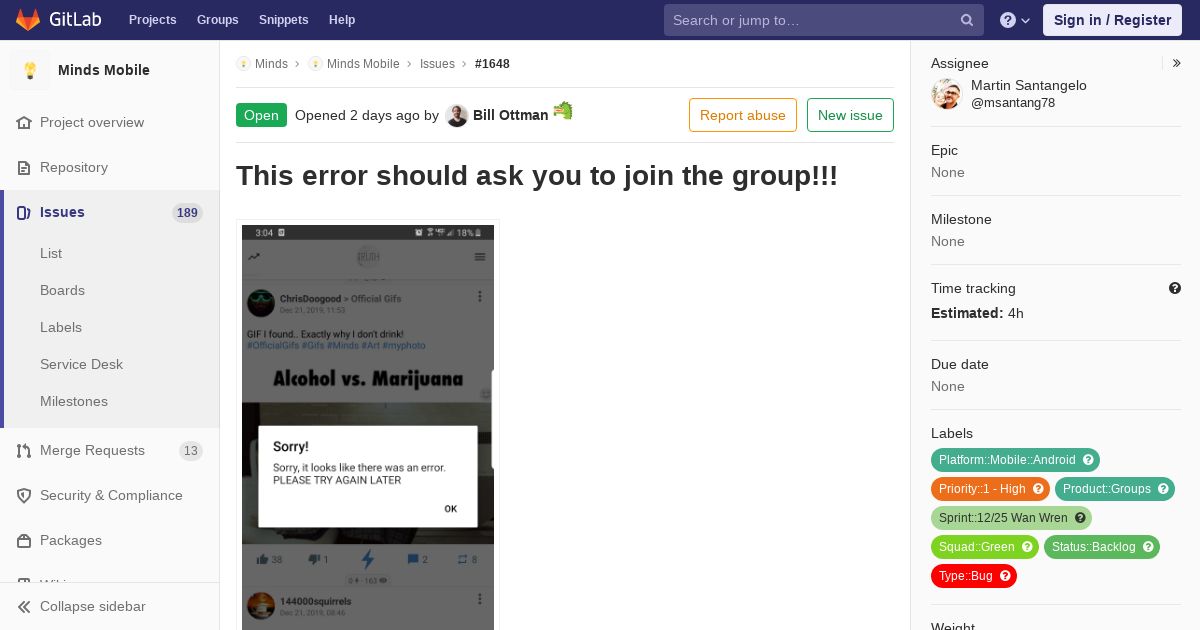Image resolution: width=1200 pixels, height=630 pixels.
Task: Click the Repository sidebar label
Action: (74, 167)
